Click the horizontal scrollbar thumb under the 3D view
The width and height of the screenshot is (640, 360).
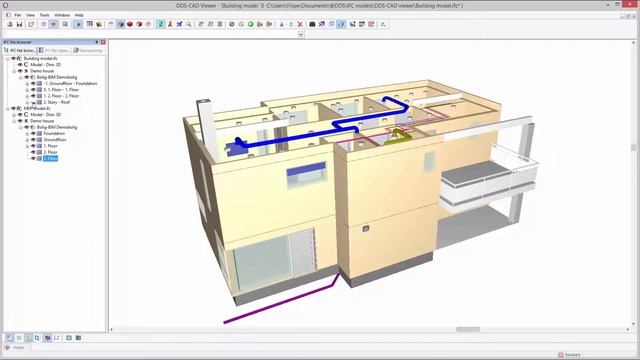point(468,329)
